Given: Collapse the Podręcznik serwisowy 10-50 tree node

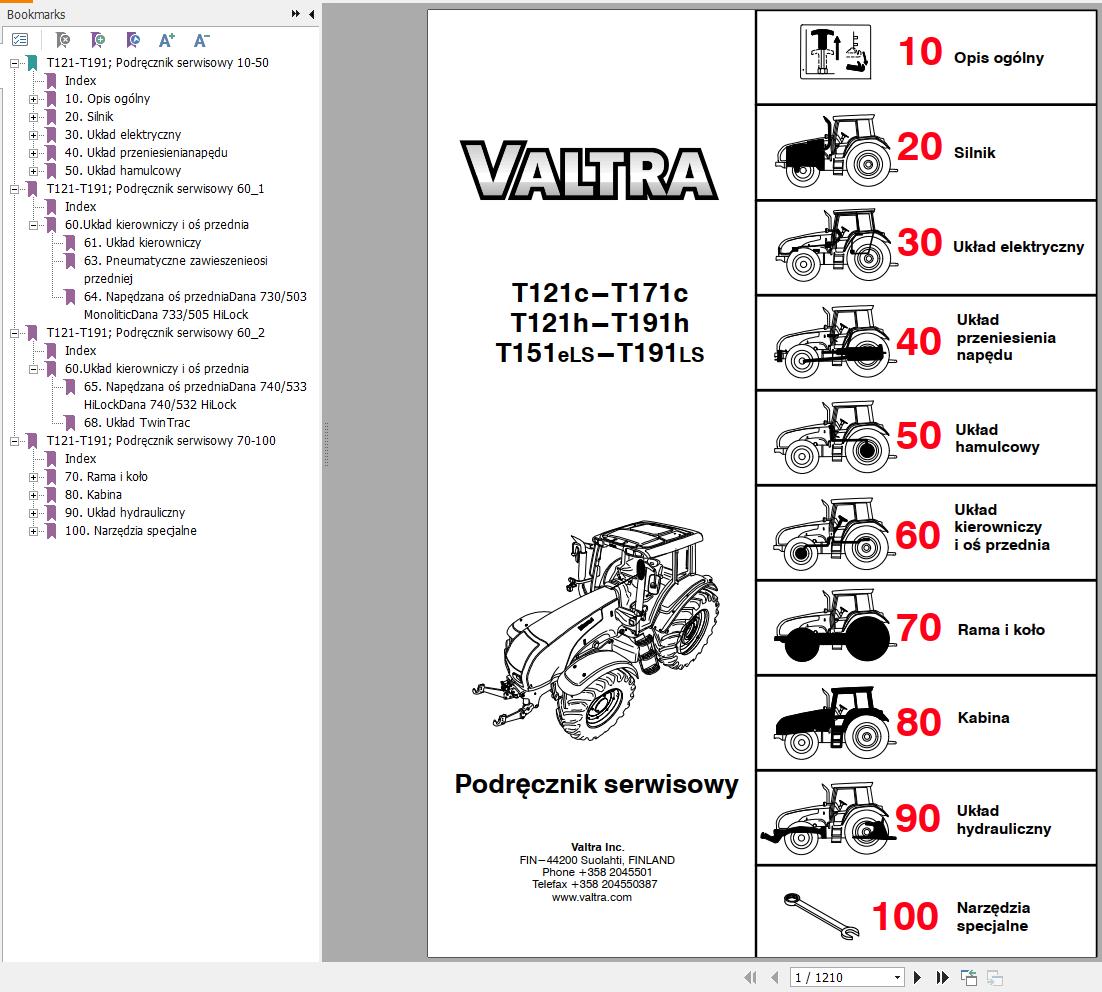Looking at the screenshot, I should pyautogui.click(x=14, y=63).
